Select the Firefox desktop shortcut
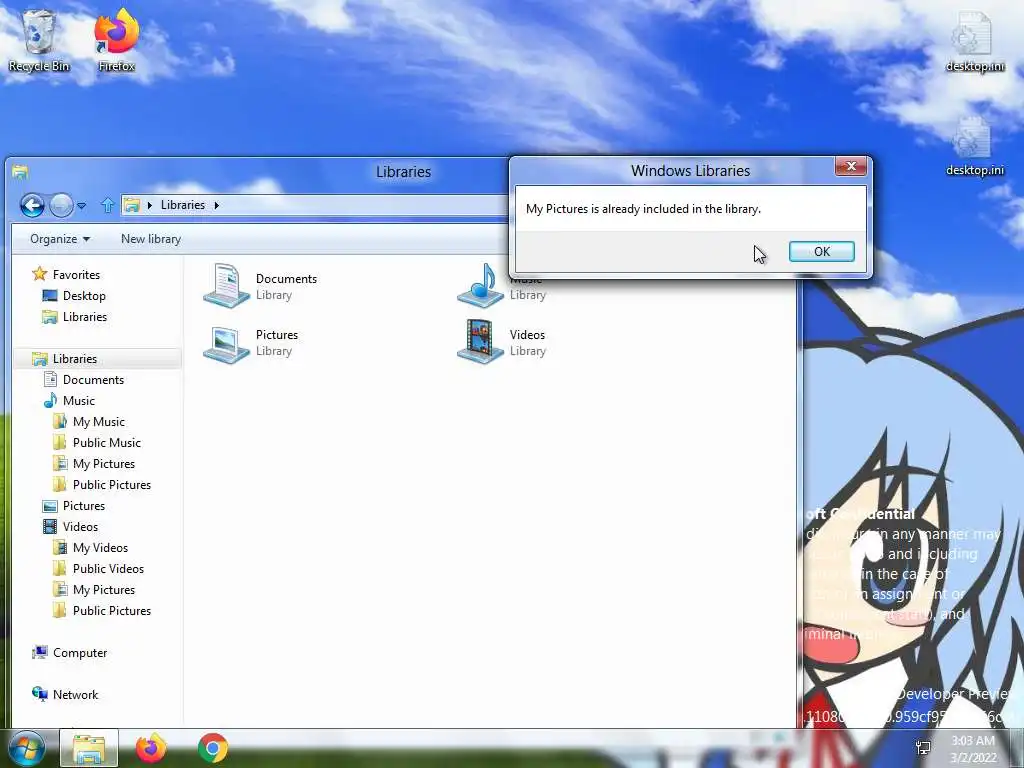This screenshot has width=1024, height=768. tap(116, 40)
